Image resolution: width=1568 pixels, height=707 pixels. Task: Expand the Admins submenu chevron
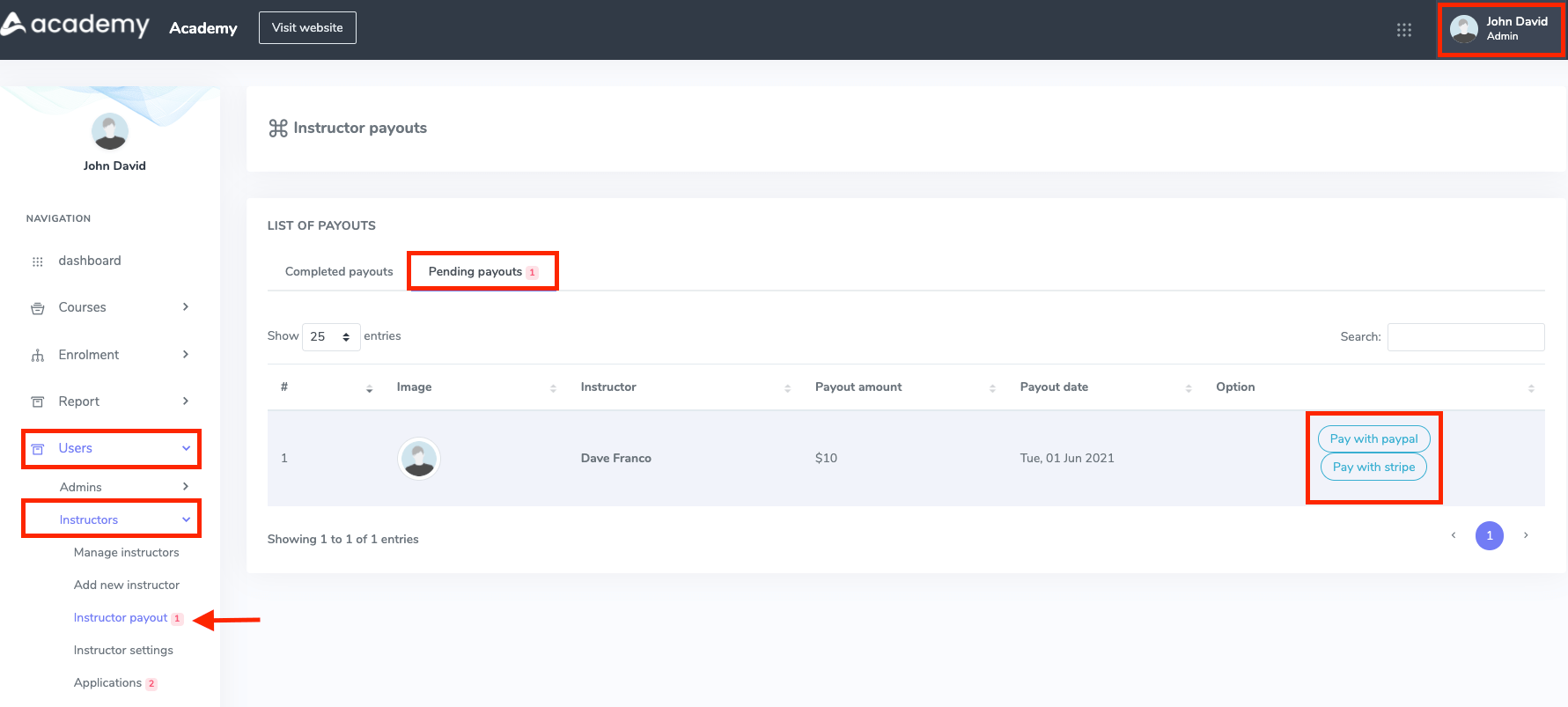(185, 487)
